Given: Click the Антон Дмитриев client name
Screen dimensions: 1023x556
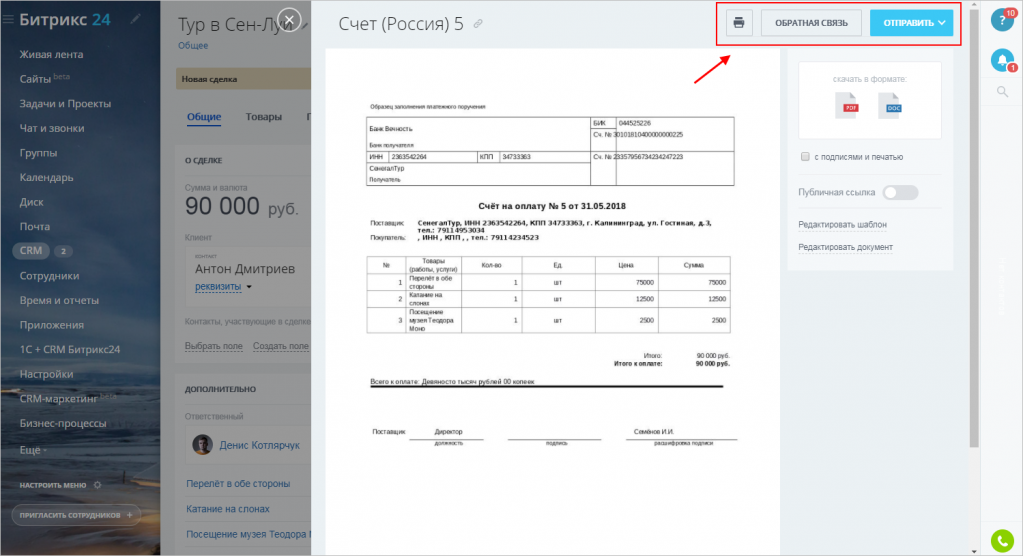Looking at the screenshot, I should 245,269.
